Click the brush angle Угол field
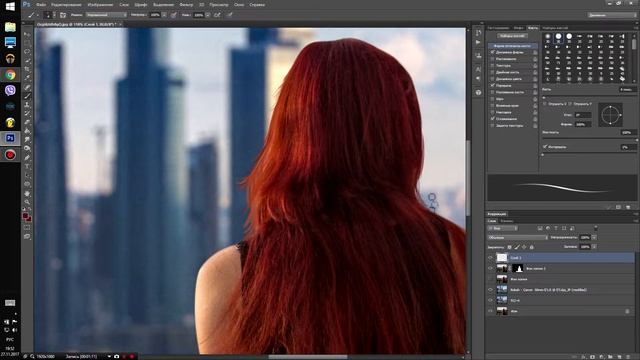This screenshot has height=360, width=640. pos(583,115)
